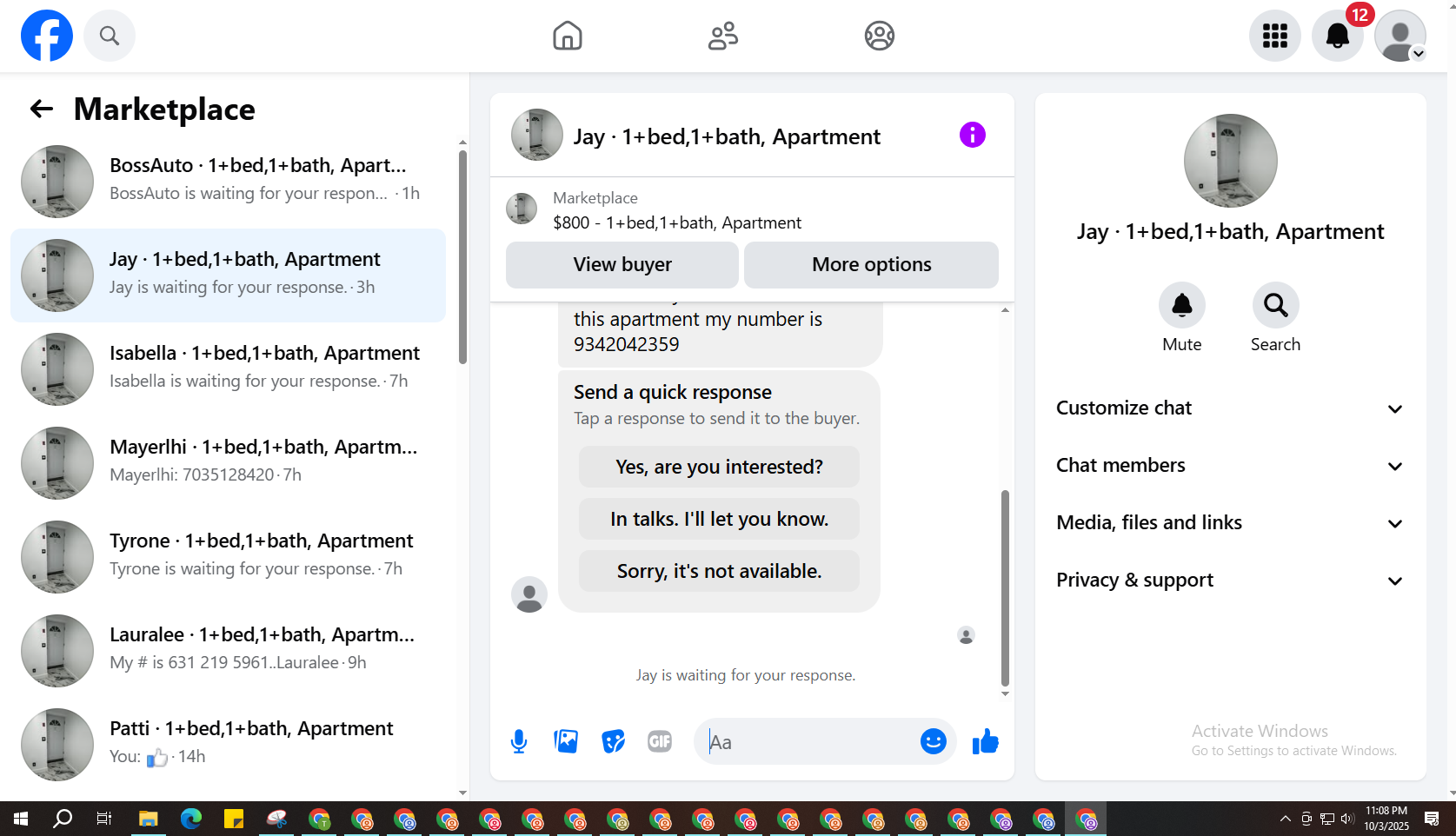This screenshot has height=836, width=1456.
Task: Open the Isabella conversation
Action: coord(228,368)
